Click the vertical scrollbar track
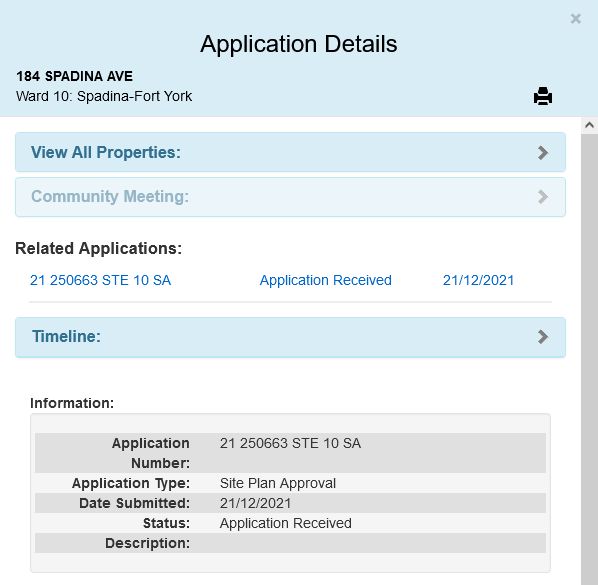The height and width of the screenshot is (585, 598). coord(589,359)
